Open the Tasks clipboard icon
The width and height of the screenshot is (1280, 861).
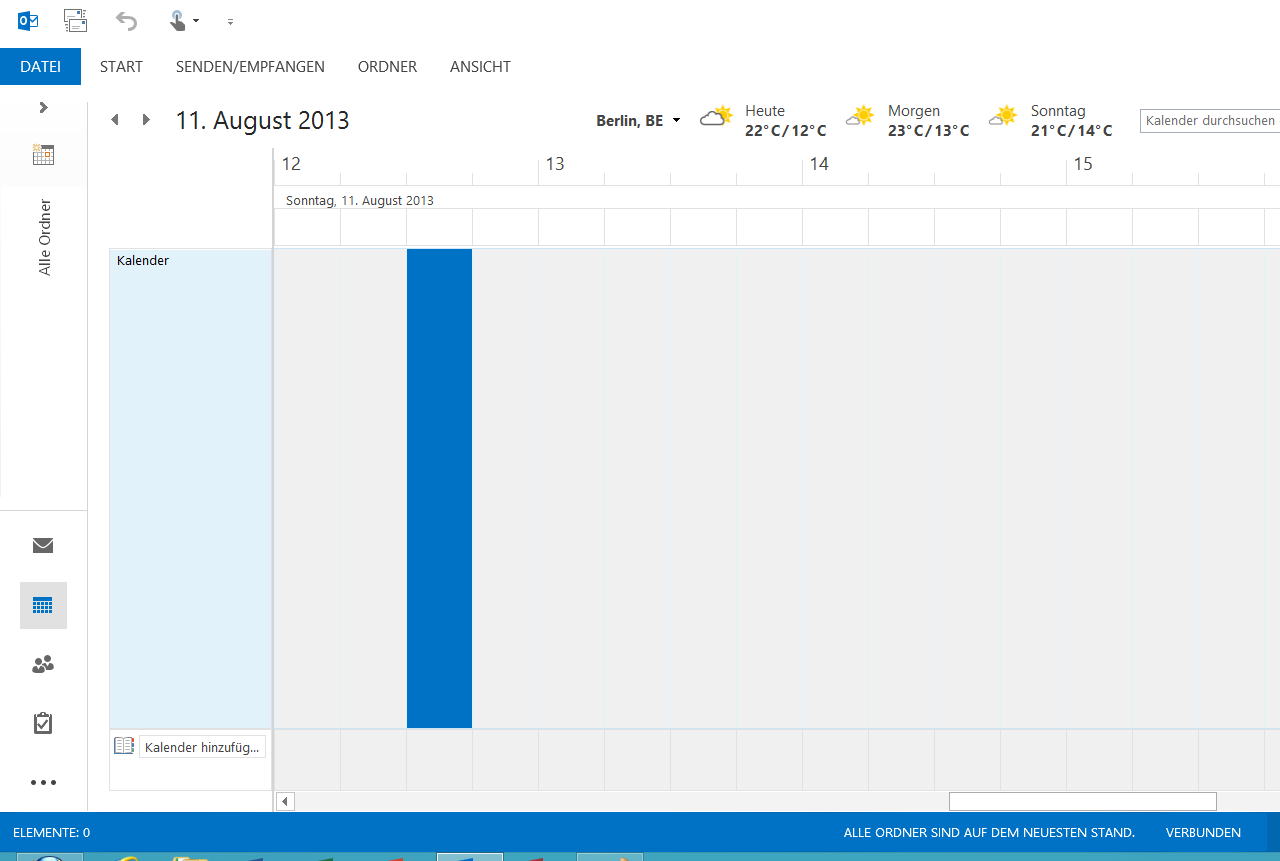pos(43,723)
